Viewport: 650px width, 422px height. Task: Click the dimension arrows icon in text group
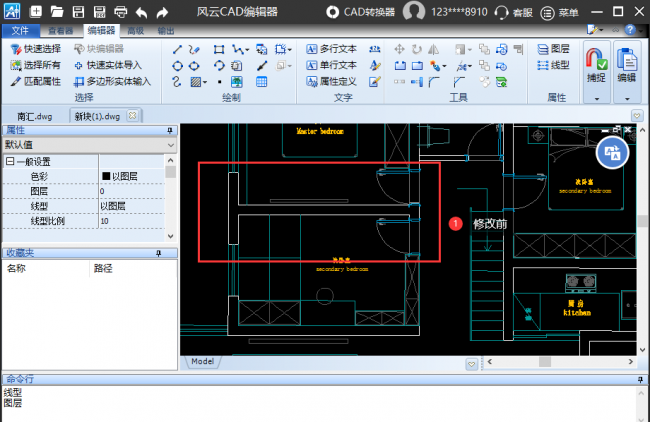pyautogui.click(x=375, y=49)
